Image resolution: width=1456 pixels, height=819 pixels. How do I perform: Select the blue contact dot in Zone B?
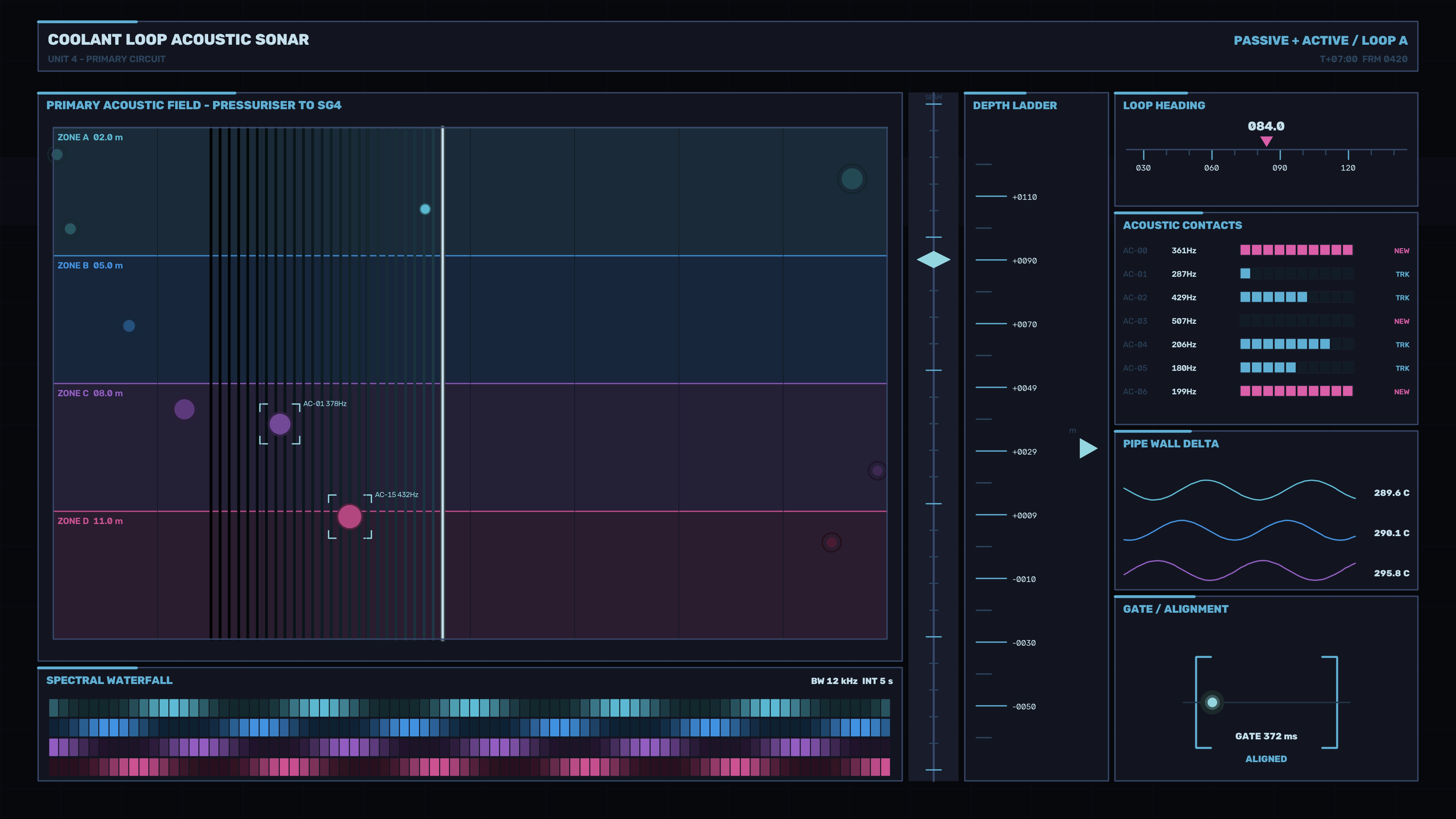pyautogui.click(x=129, y=326)
